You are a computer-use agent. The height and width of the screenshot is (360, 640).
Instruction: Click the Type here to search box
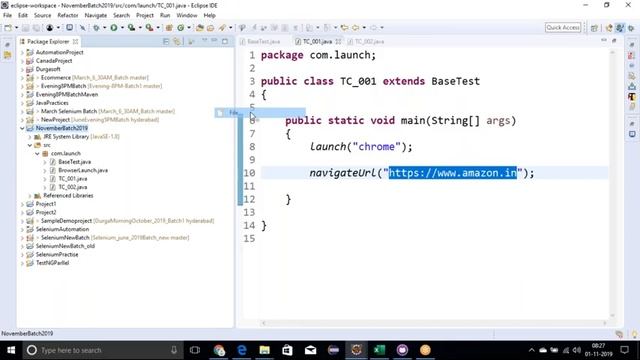click(103, 350)
